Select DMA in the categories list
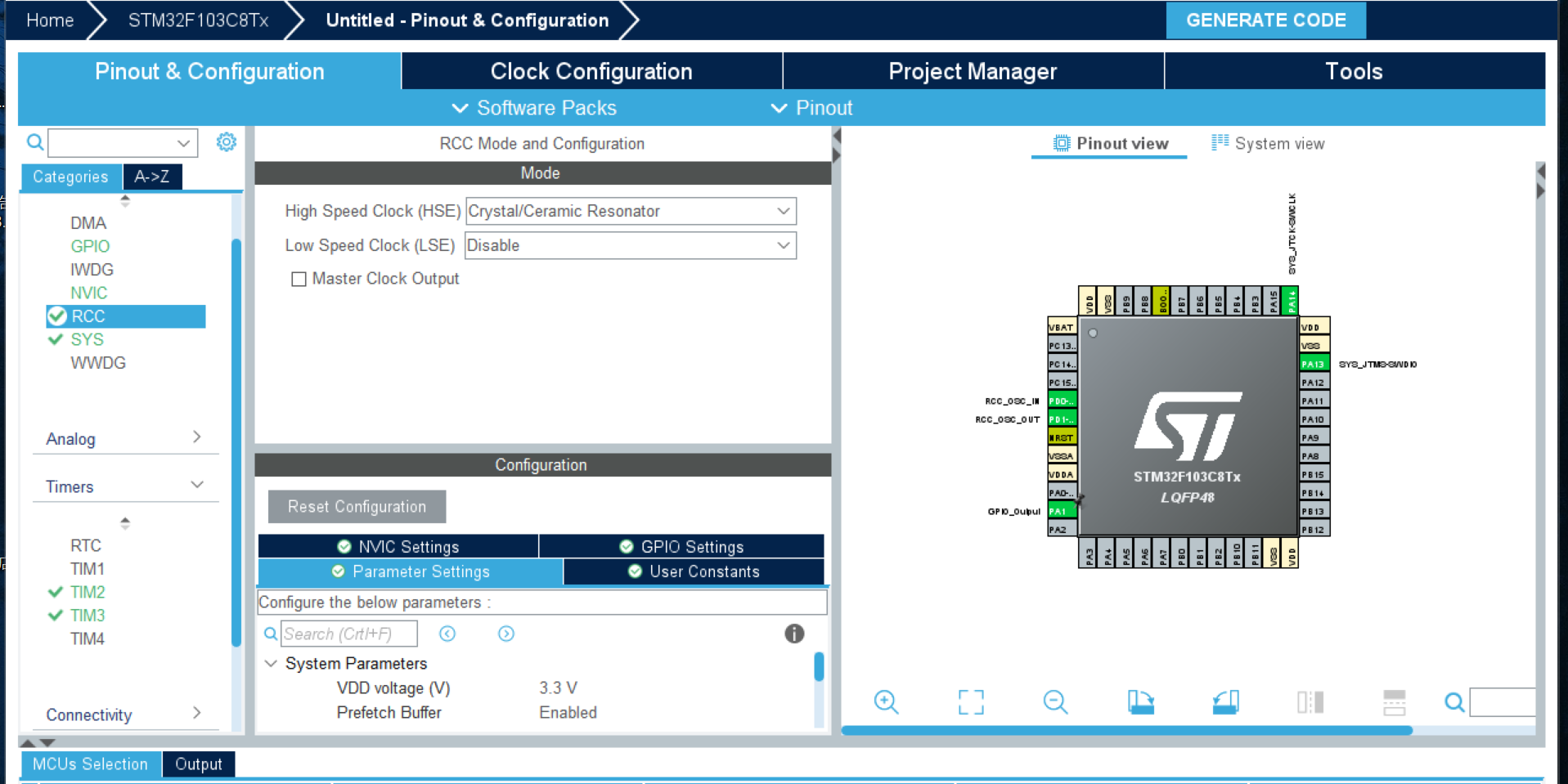 [88, 223]
